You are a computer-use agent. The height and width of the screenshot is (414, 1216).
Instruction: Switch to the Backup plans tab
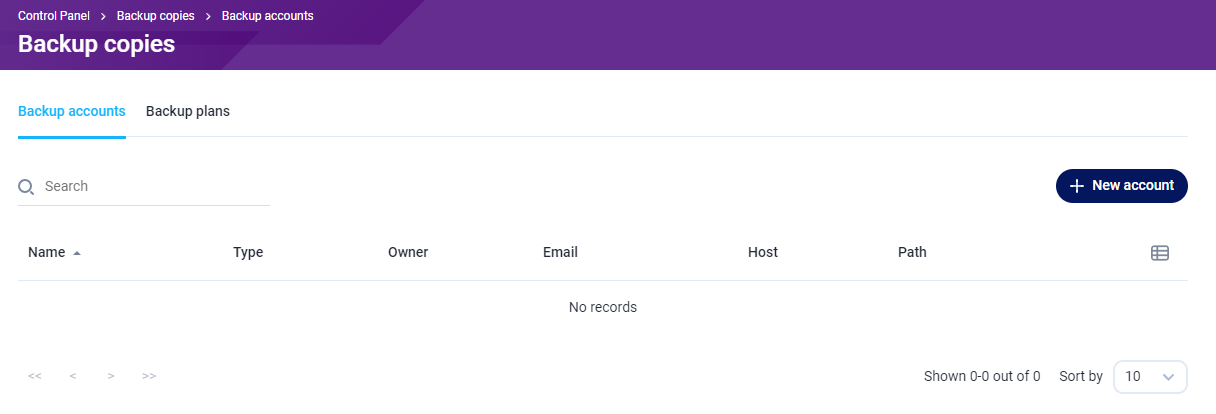coord(188,111)
